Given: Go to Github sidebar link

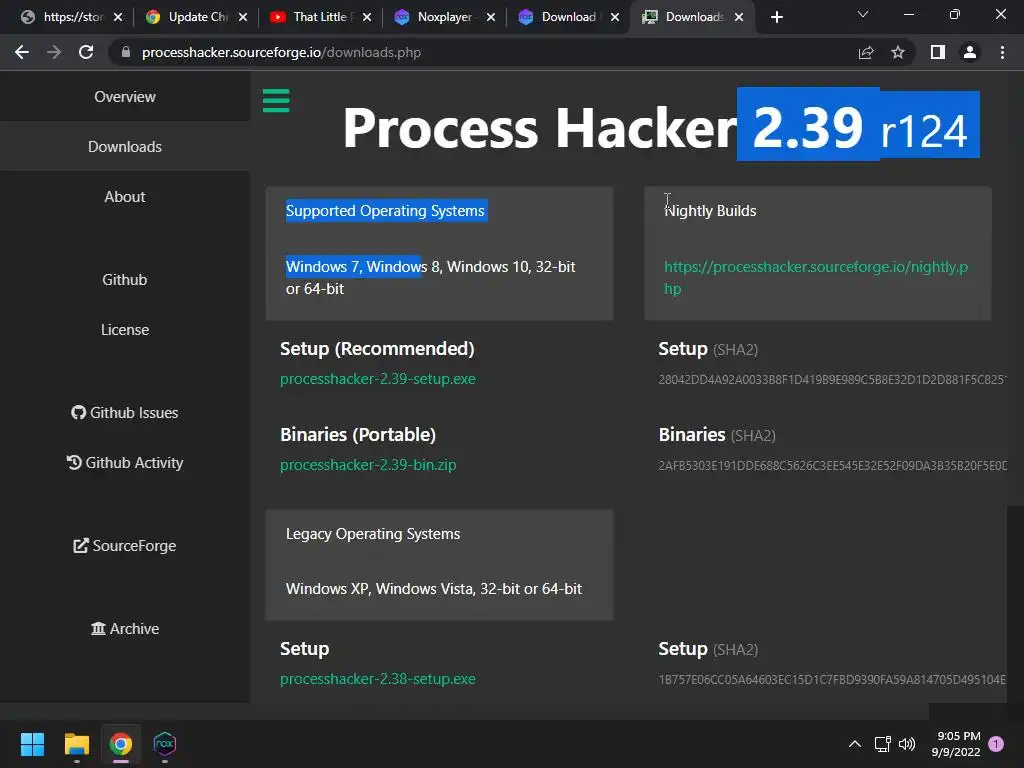Looking at the screenshot, I should 125,280.
